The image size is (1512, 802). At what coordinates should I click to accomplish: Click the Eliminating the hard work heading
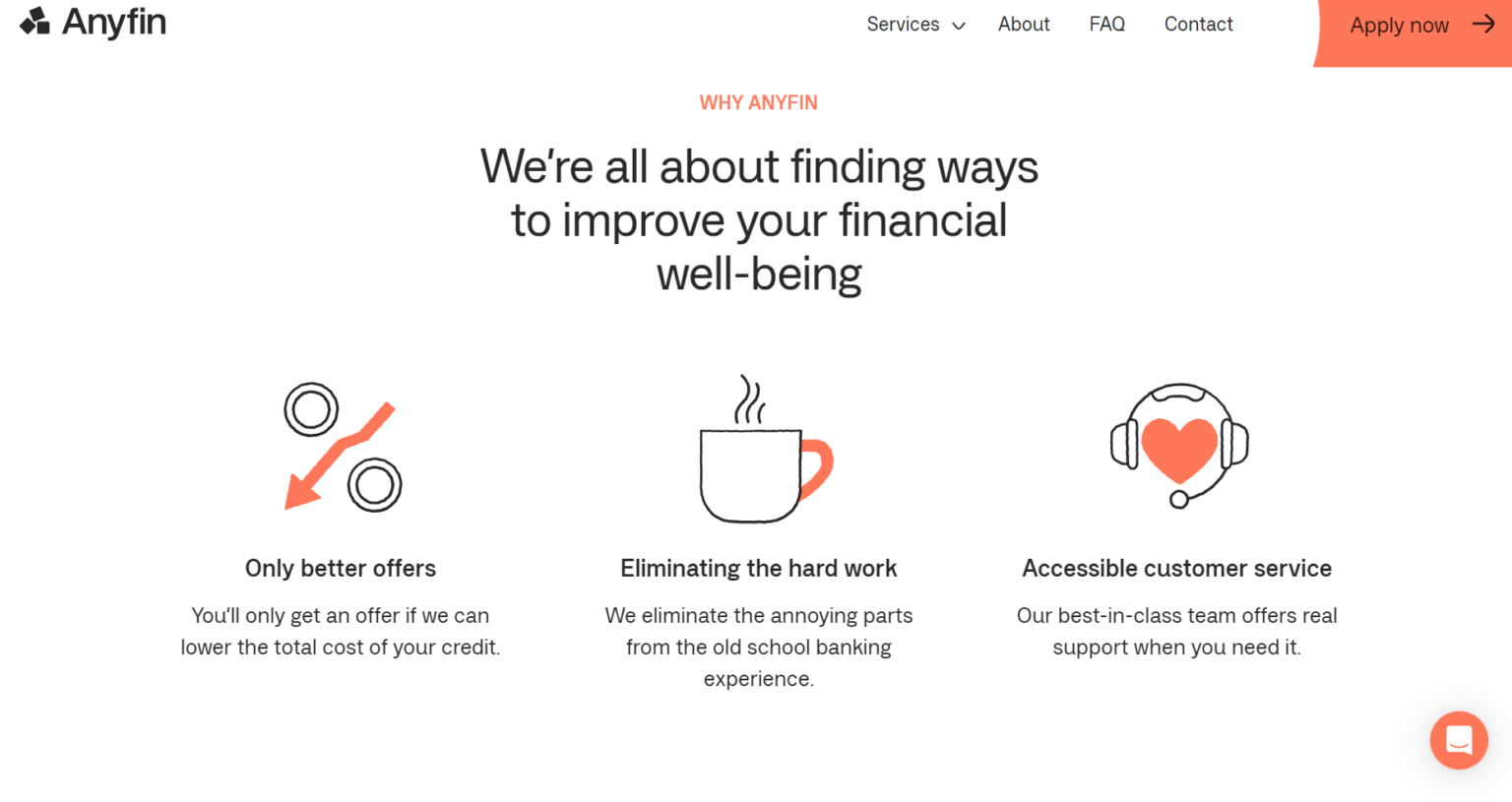point(759,568)
